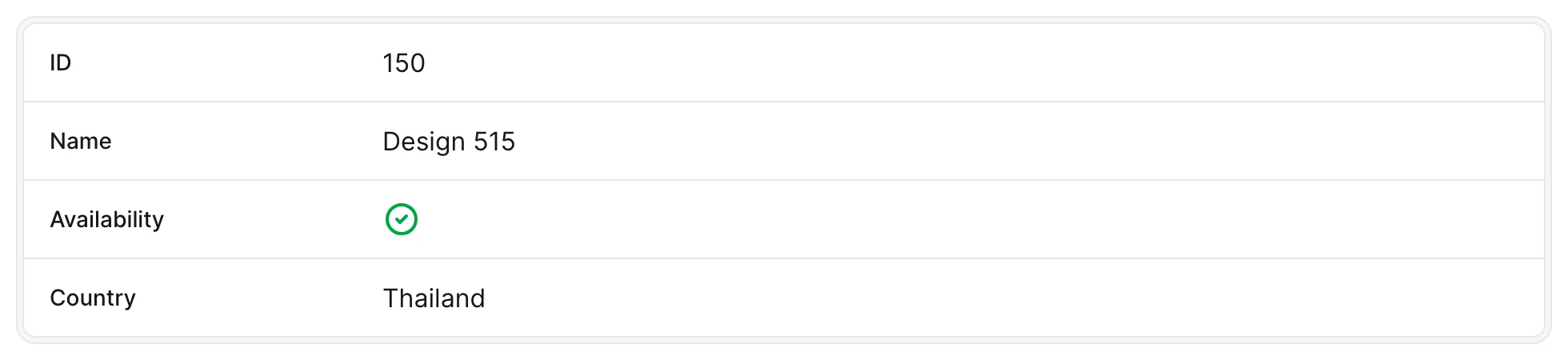The width and height of the screenshot is (1568, 360).
Task: Click the letter A of the Availability label
Action: pyautogui.click(x=58, y=219)
